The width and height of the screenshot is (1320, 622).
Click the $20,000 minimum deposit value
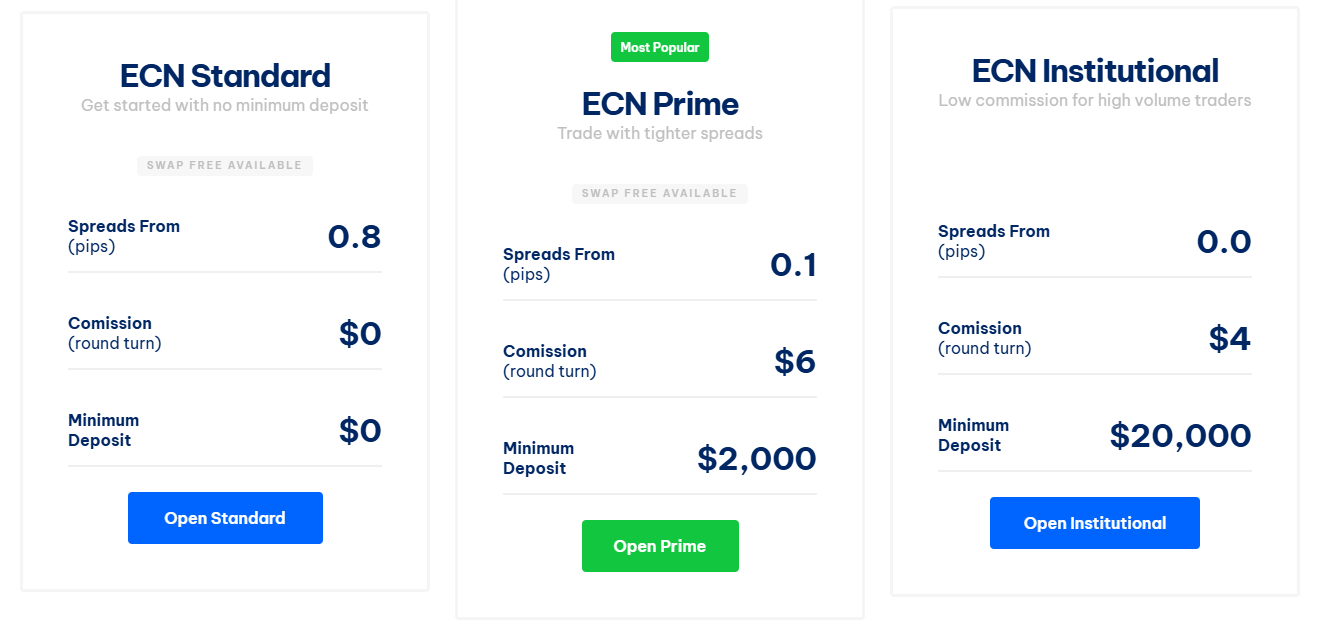click(x=1180, y=436)
